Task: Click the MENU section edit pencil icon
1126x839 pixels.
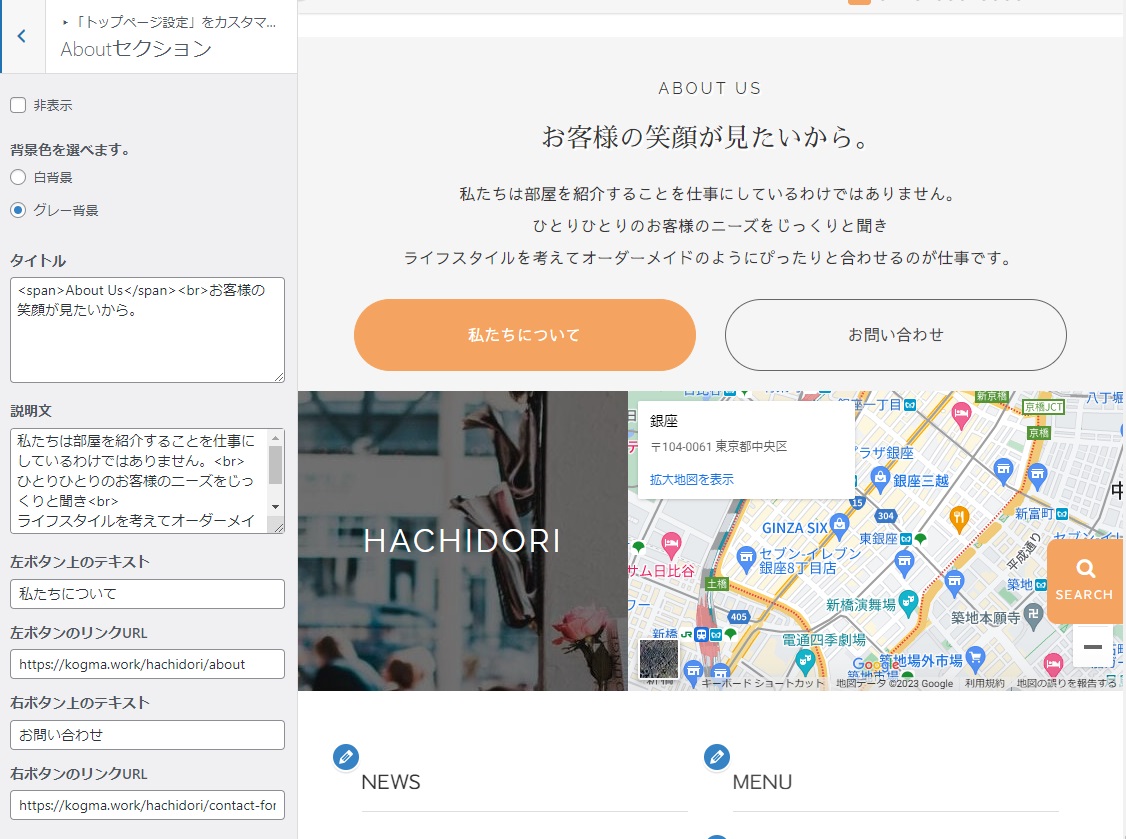Action: click(717, 756)
